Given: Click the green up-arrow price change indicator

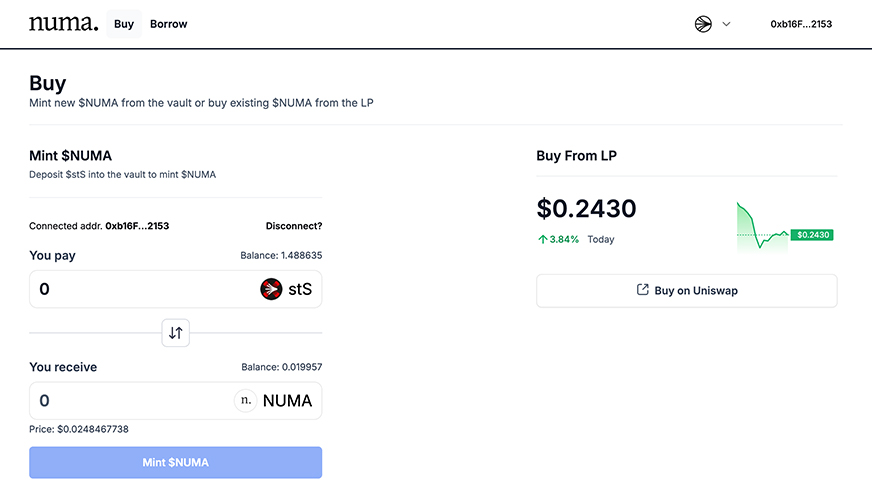Looking at the screenshot, I should (x=542, y=240).
